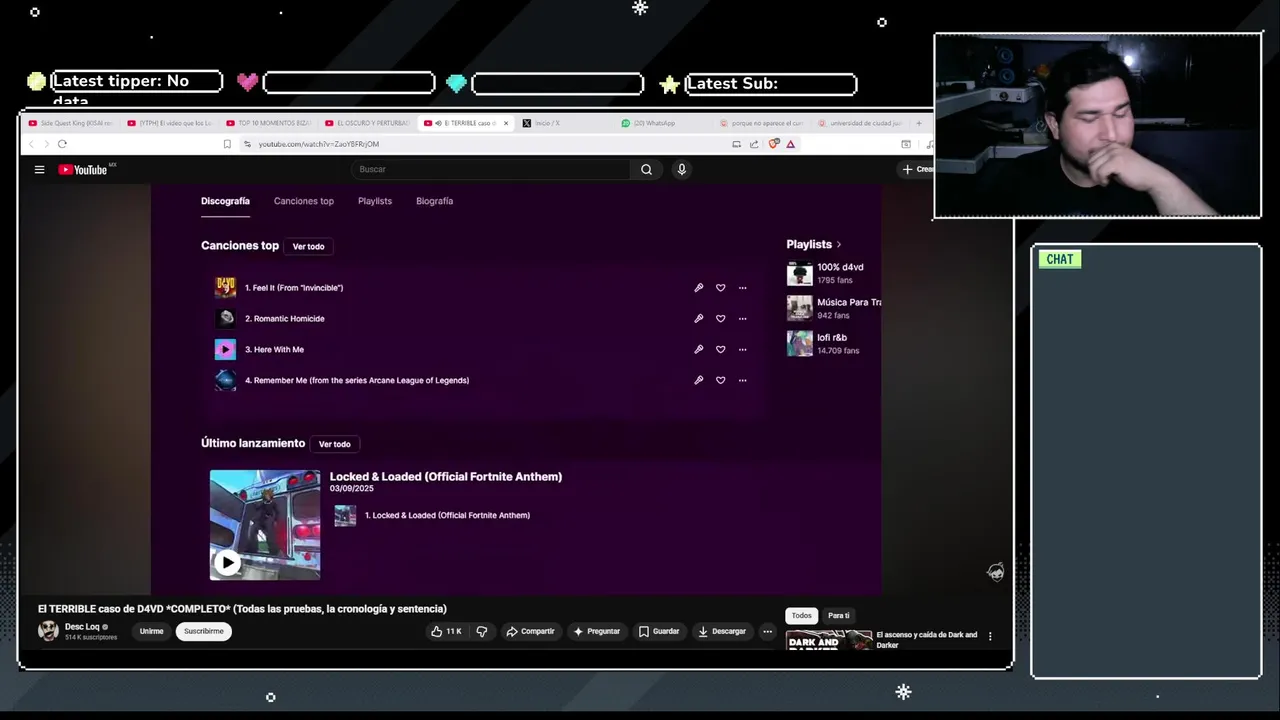
Task: Open the Brave Rewards triangle icon
Action: (790, 144)
